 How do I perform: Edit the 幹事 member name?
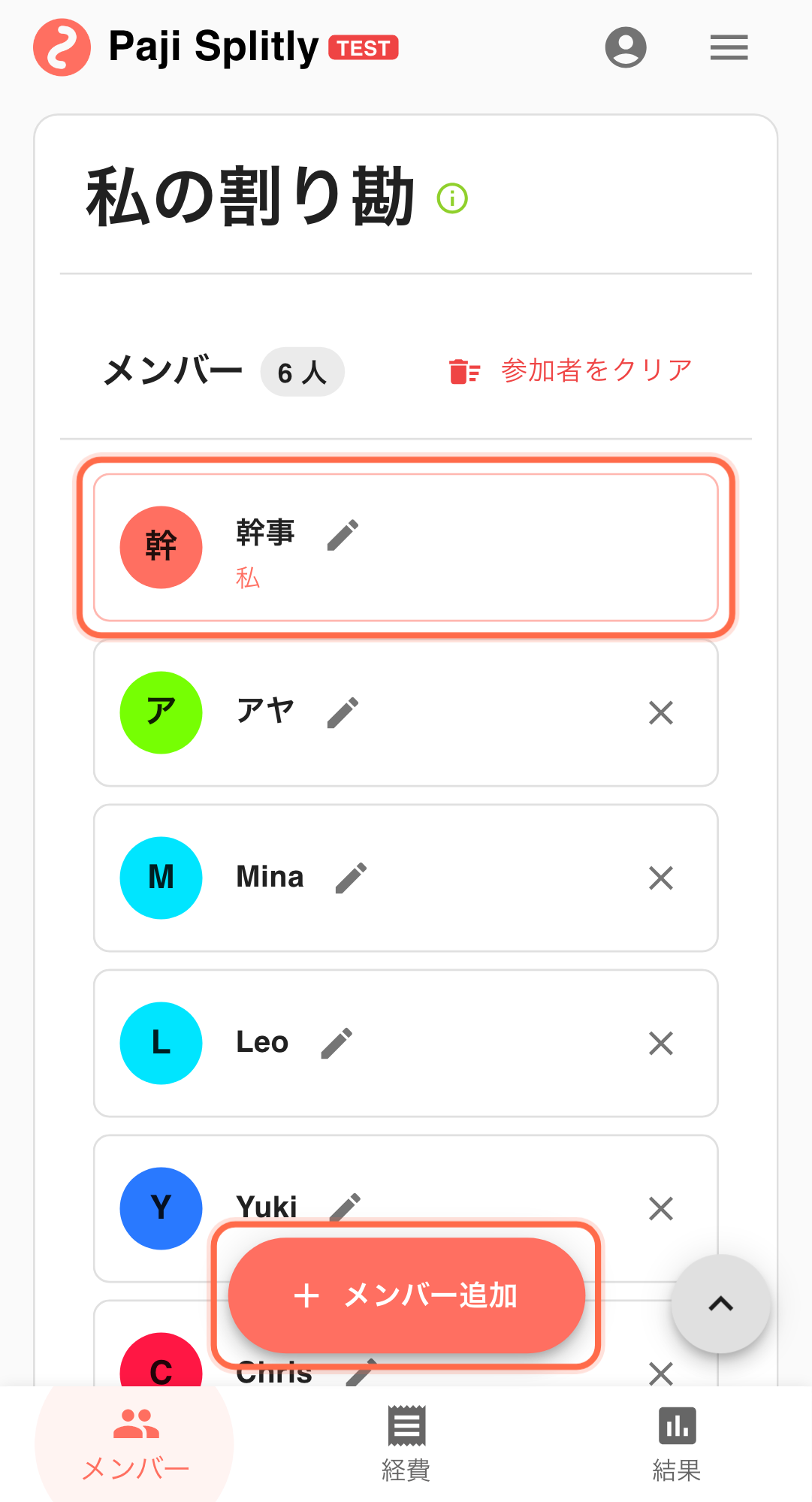pos(343,535)
